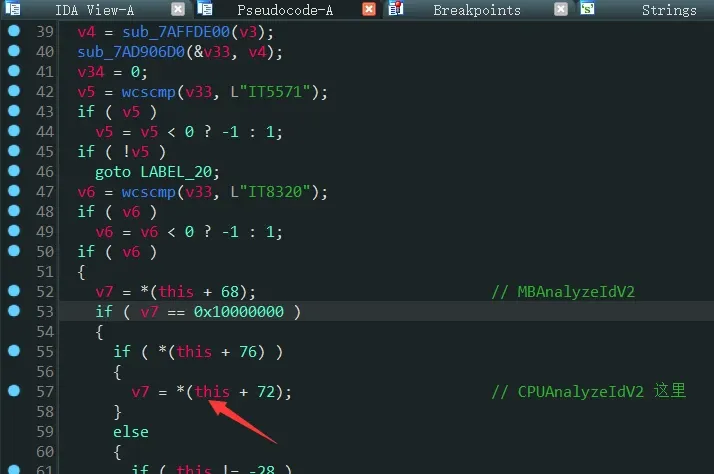Screen dimensions: 714x474
Task: Click !v5 condition on line 45
Action: pyautogui.click(x=136, y=152)
